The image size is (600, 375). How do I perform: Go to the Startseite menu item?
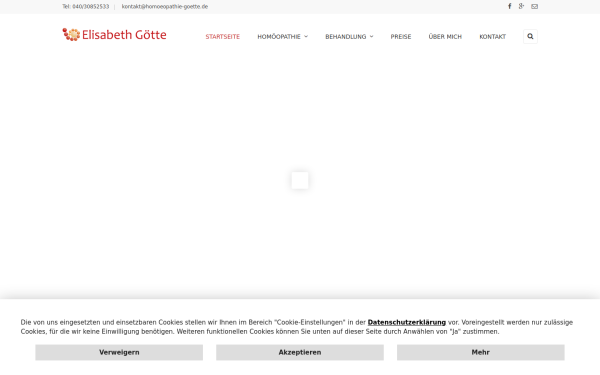tap(223, 37)
